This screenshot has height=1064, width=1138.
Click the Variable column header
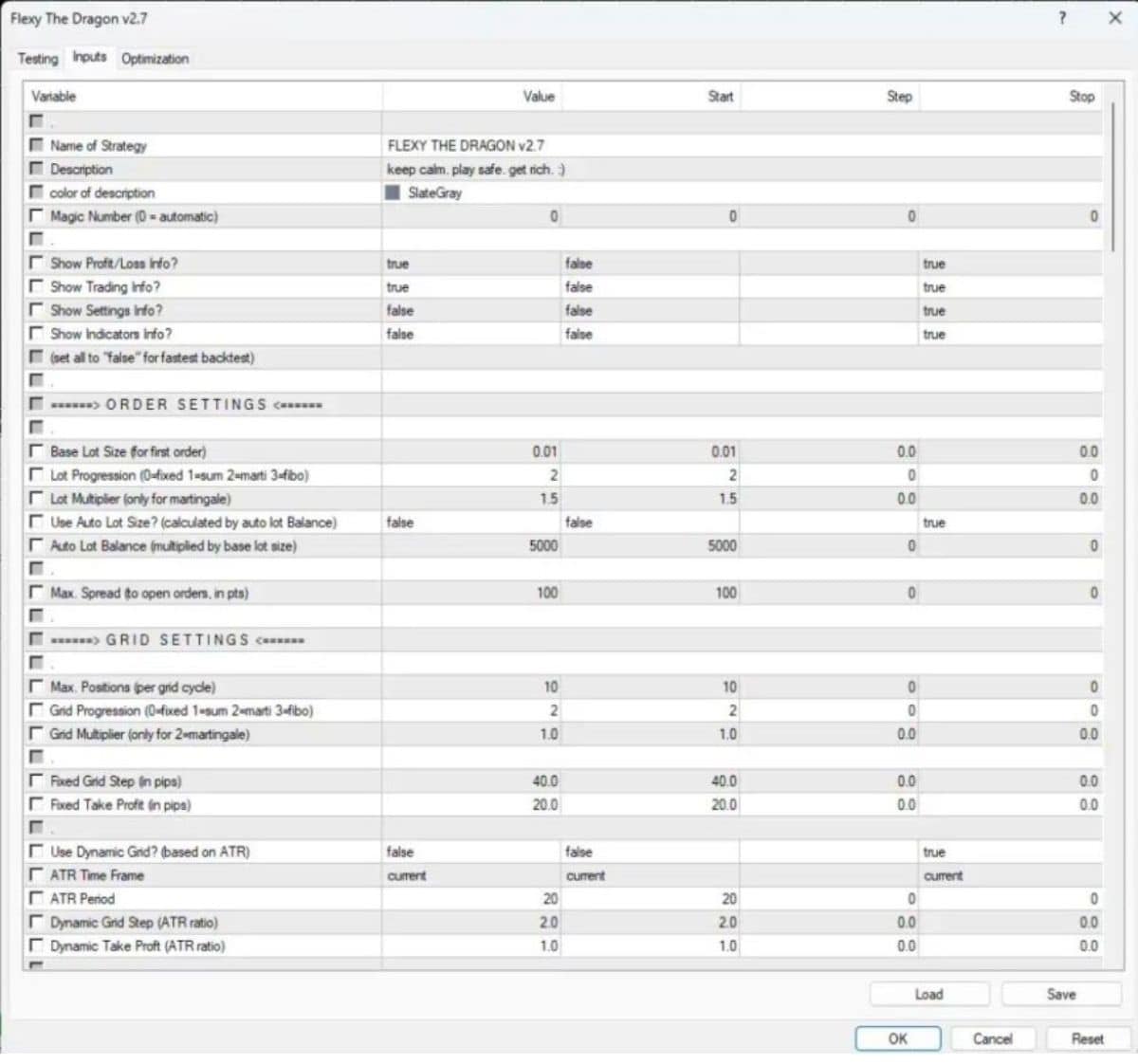tap(203, 96)
